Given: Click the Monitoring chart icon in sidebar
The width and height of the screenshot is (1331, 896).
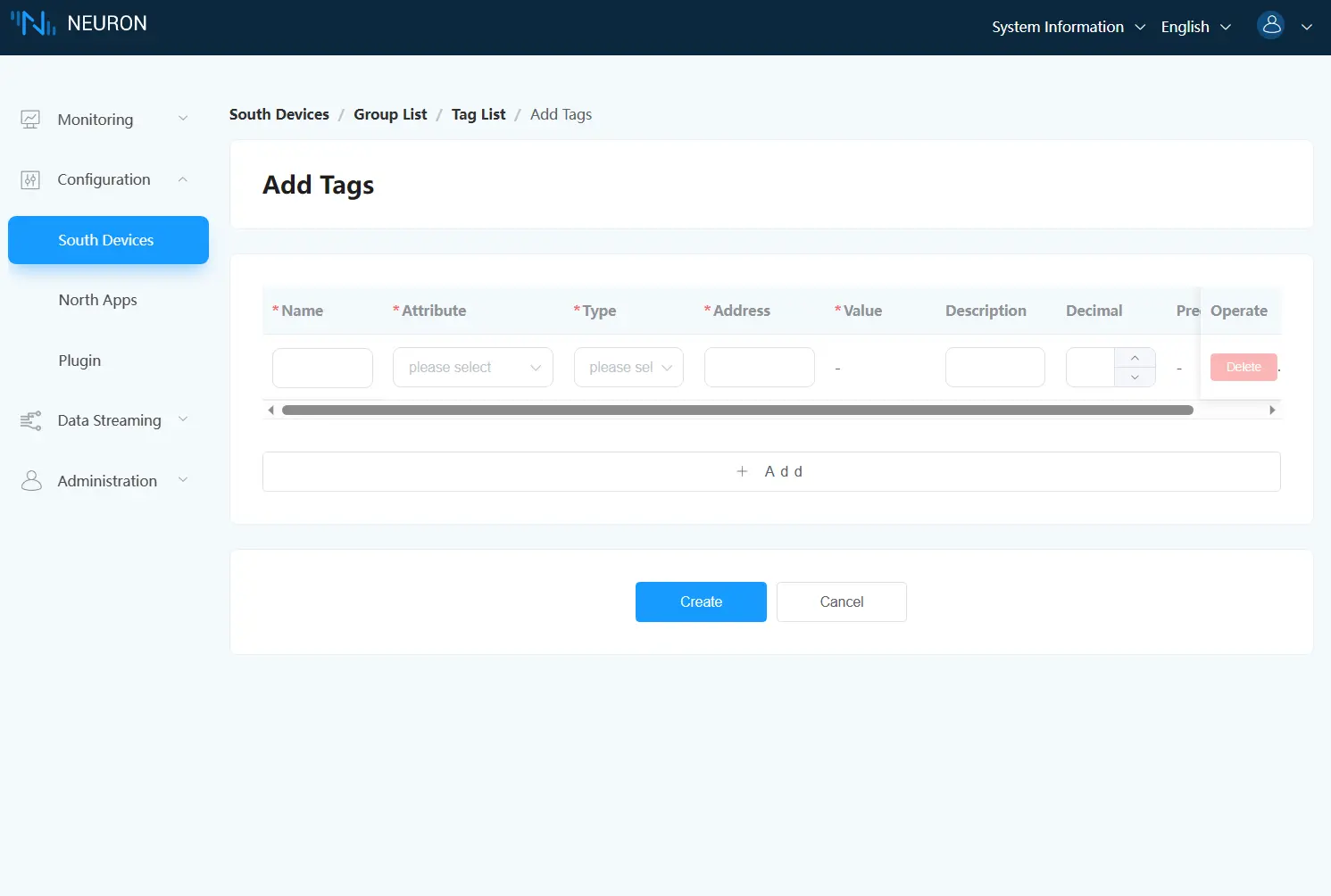Looking at the screenshot, I should (30, 120).
